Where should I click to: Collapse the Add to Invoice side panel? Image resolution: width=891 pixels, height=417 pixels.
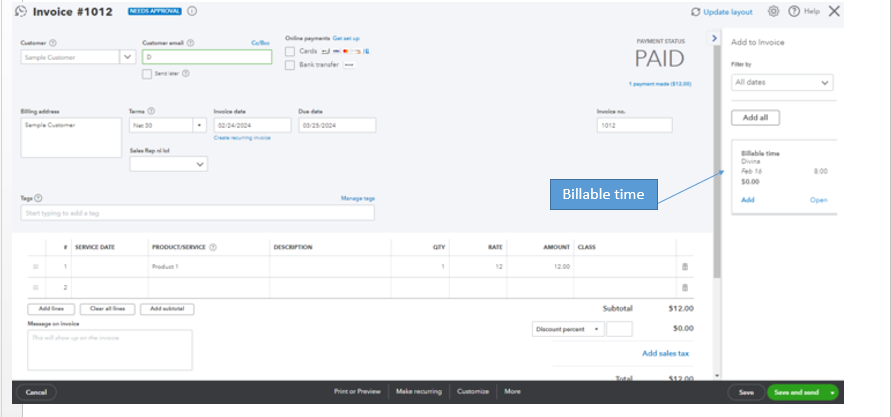point(714,38)
